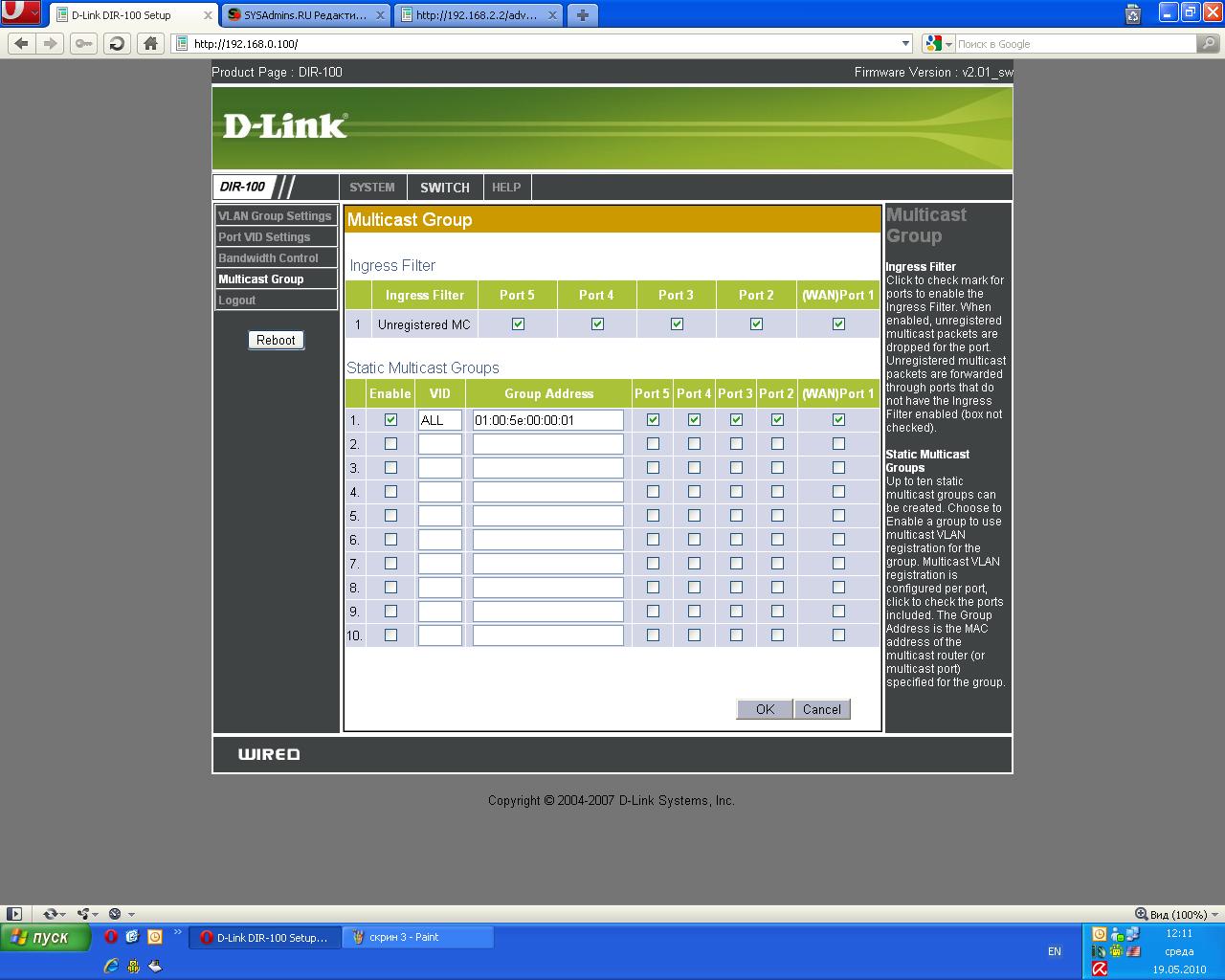Go forward with the Forward arrow
Image resolution: width=1225 pixels, height=980 pixels.
coord(51,43)
